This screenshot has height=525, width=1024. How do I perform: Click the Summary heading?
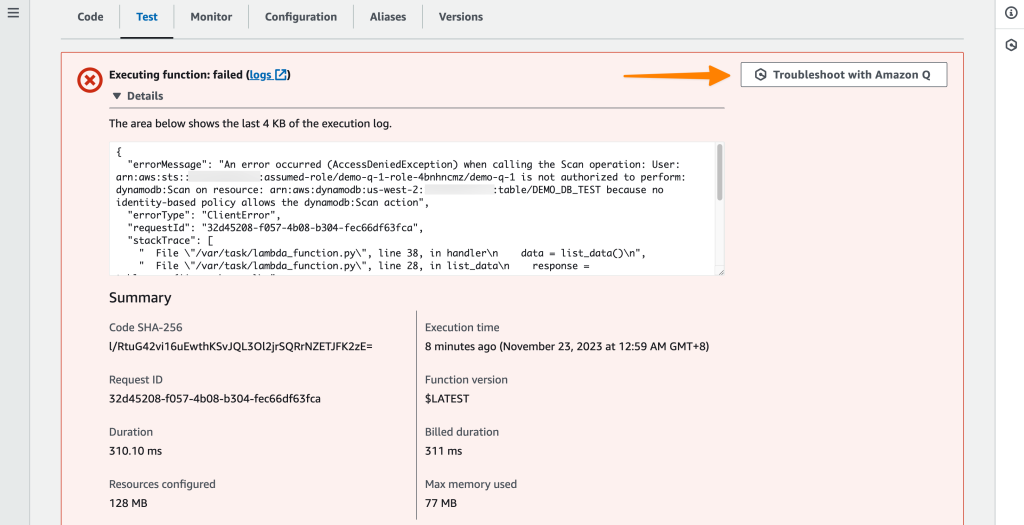pyautogui.click(x=140, y=298)
